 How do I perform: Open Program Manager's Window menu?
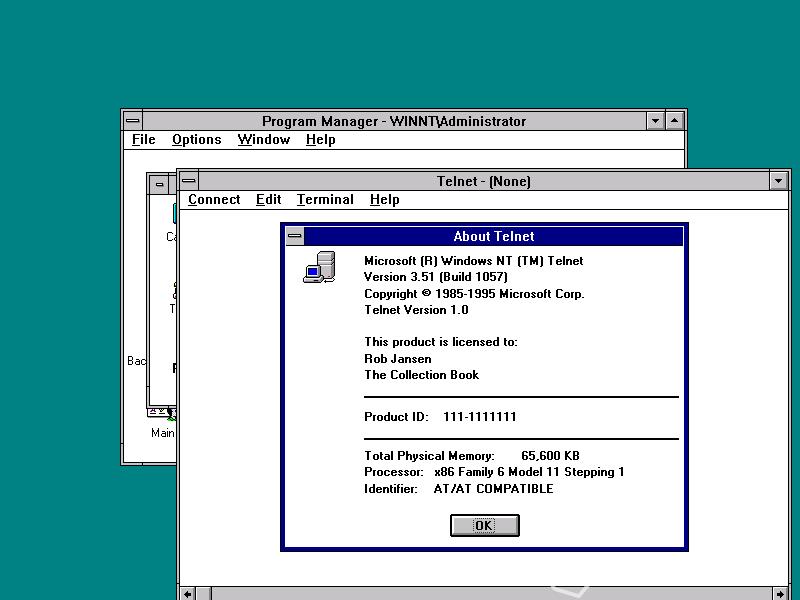[x=263, y=139]
